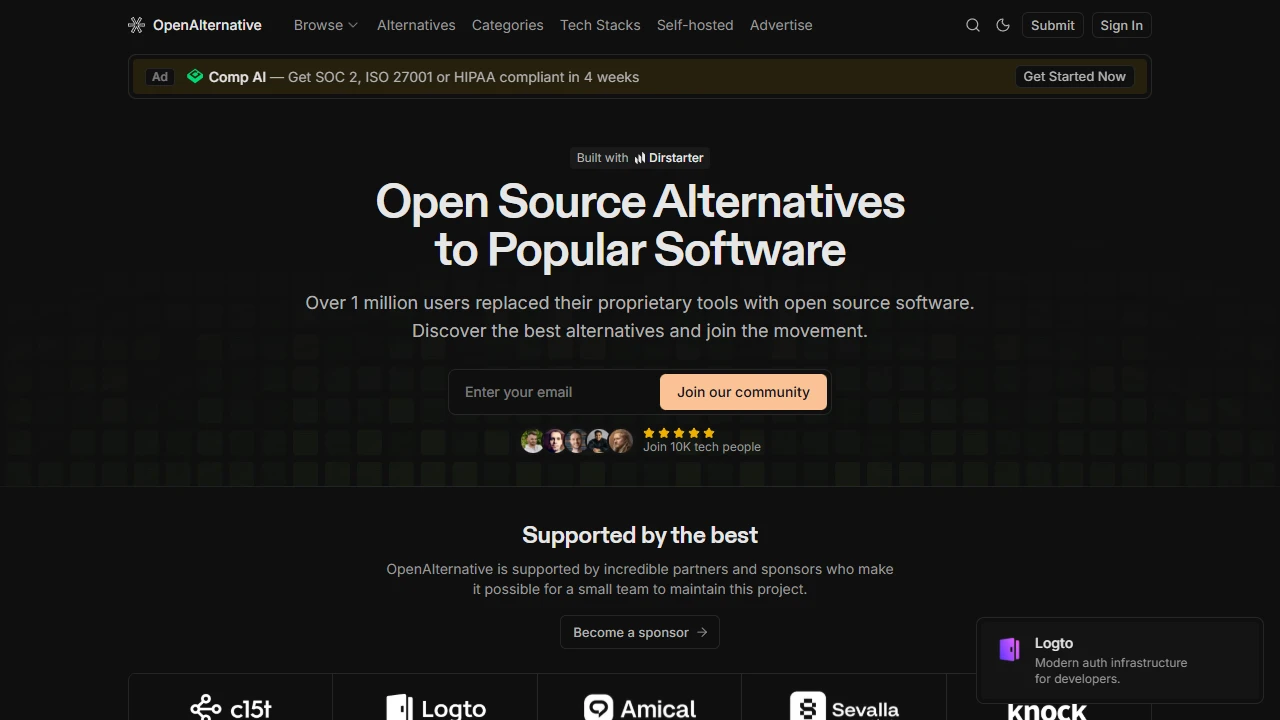Click the OpenAlternative asterisk logo icon
This screenshot has width=1280, height=720.
(136, 25)
